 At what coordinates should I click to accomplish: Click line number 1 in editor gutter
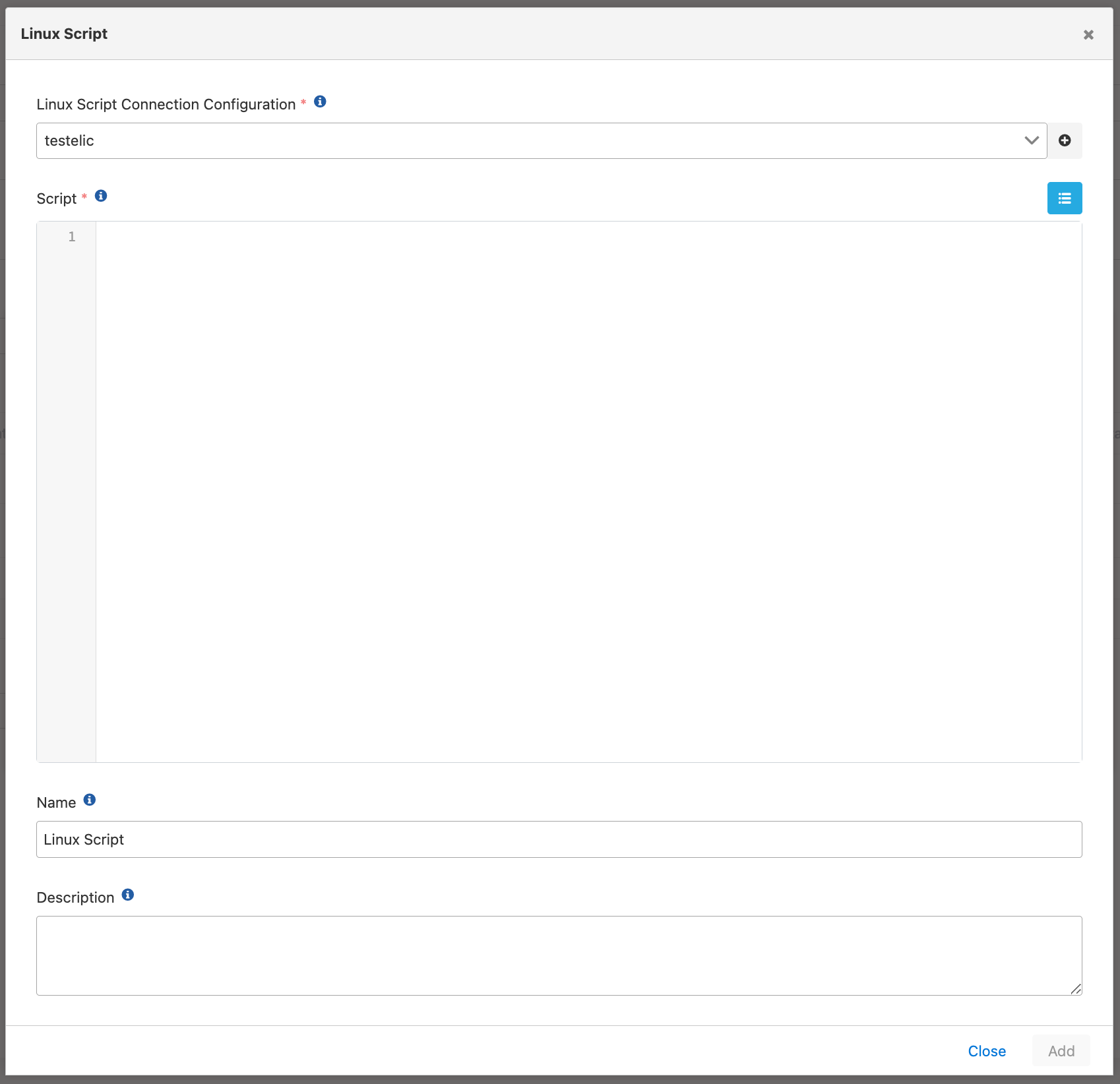pos(72,237)
